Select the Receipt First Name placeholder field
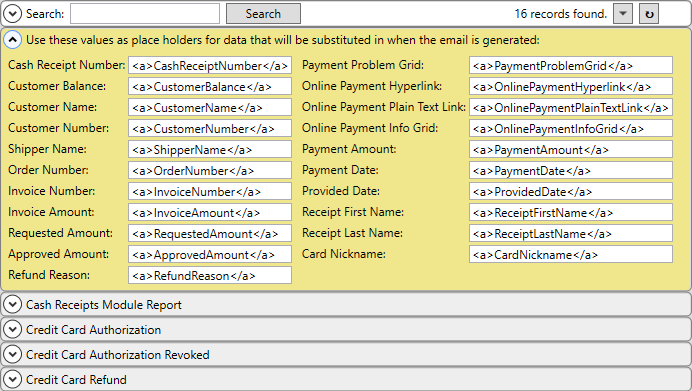Viewport: 692px width, 391px height. pos(571,212)
